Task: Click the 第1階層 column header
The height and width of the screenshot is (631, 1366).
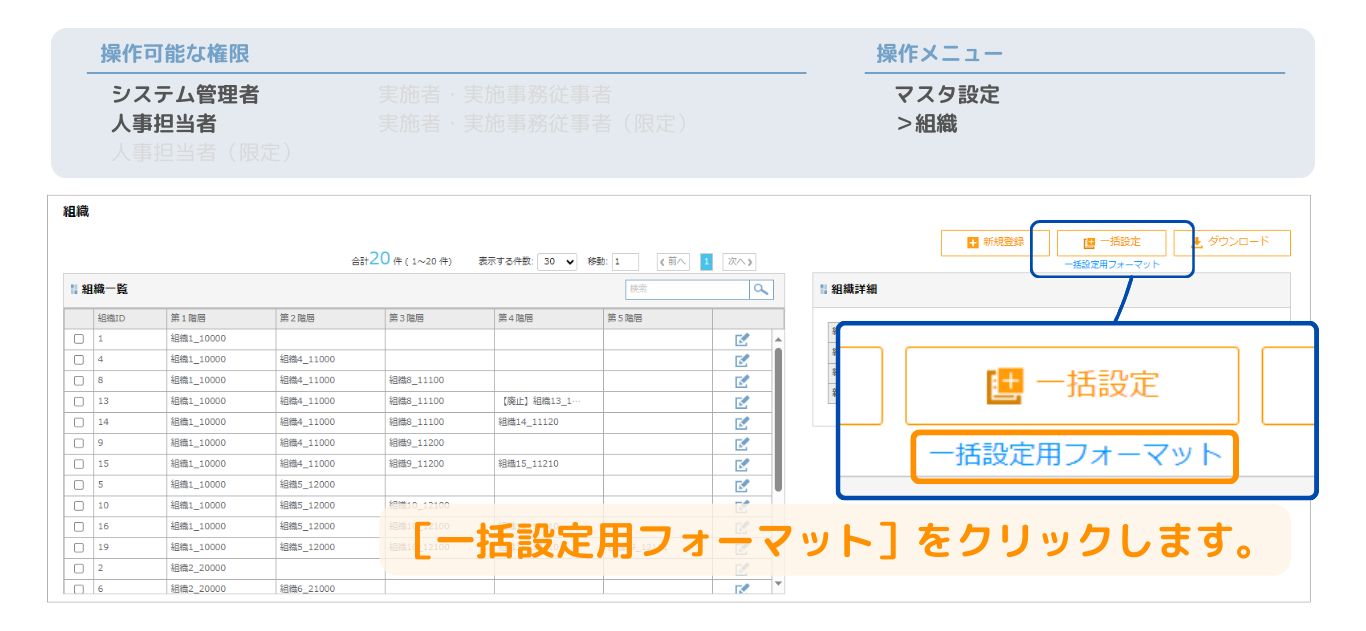Action: (x=220, y=318)
